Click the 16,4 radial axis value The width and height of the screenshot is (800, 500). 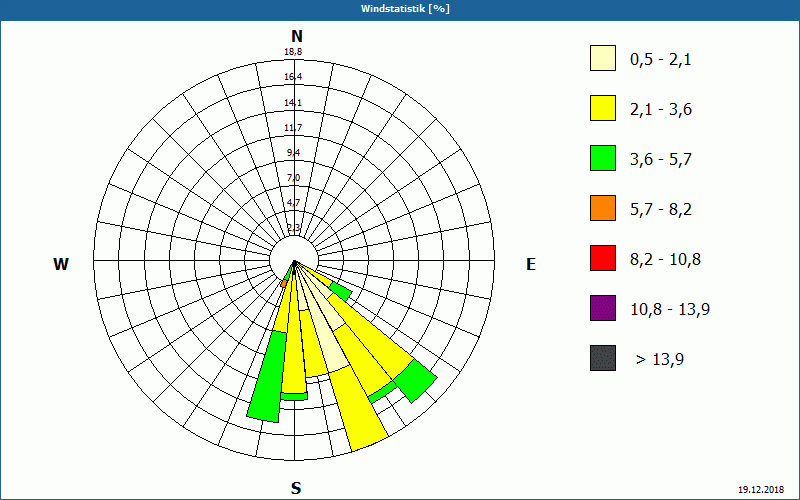(293, 77)
